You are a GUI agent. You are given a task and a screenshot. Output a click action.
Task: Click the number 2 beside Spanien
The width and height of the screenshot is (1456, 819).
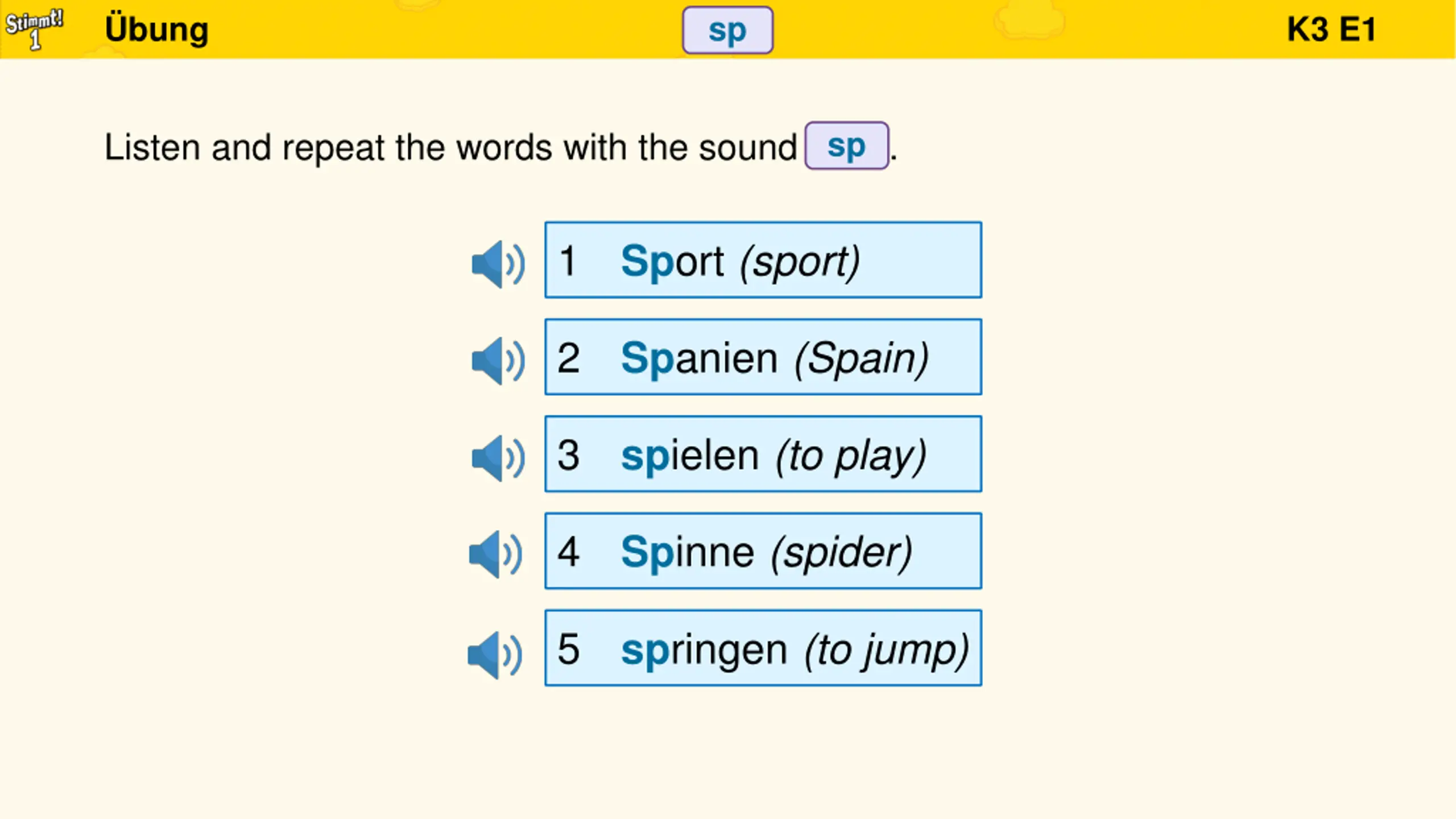[568, 358]
